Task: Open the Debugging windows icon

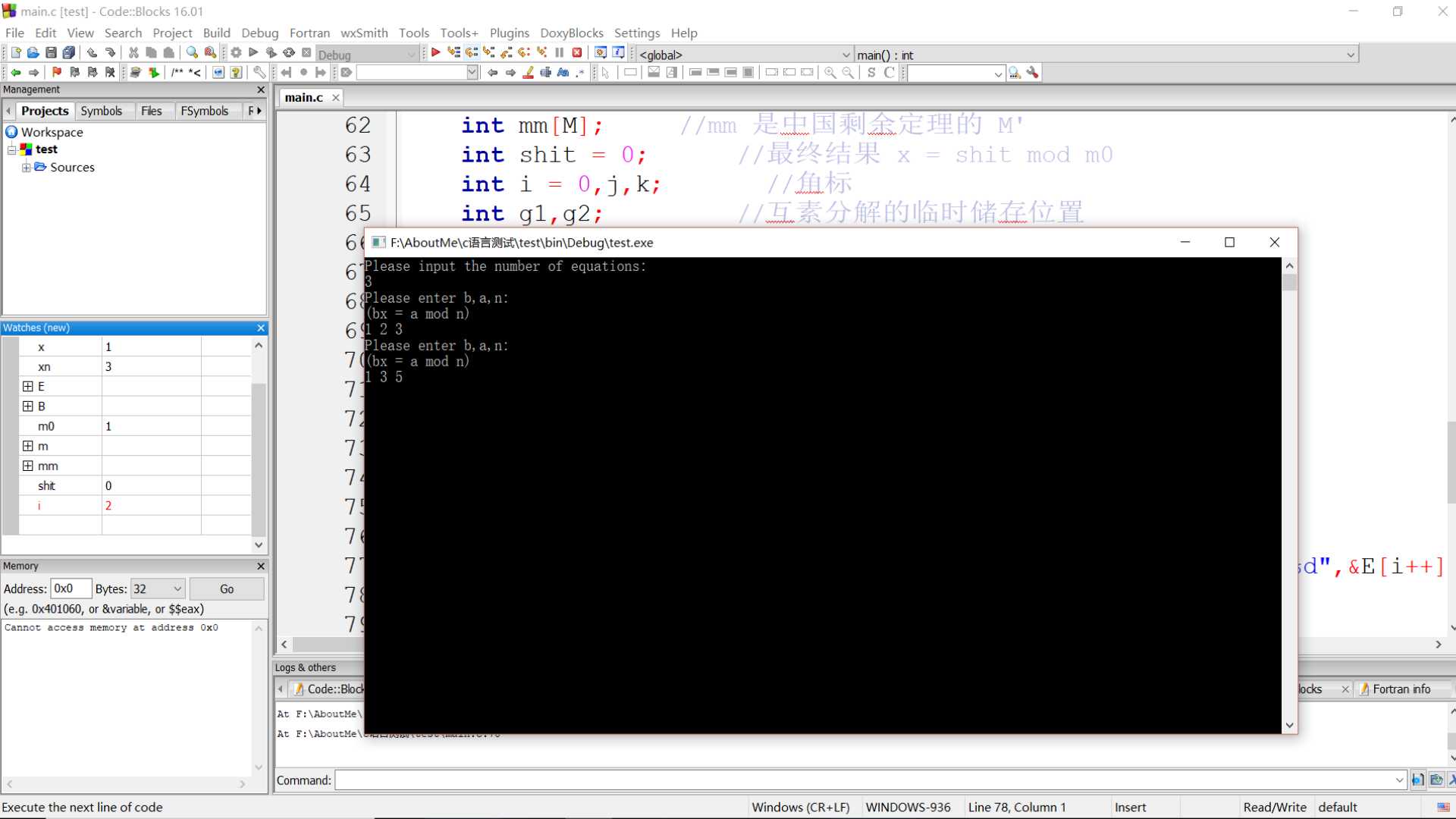Action: (x=601, y=52)
